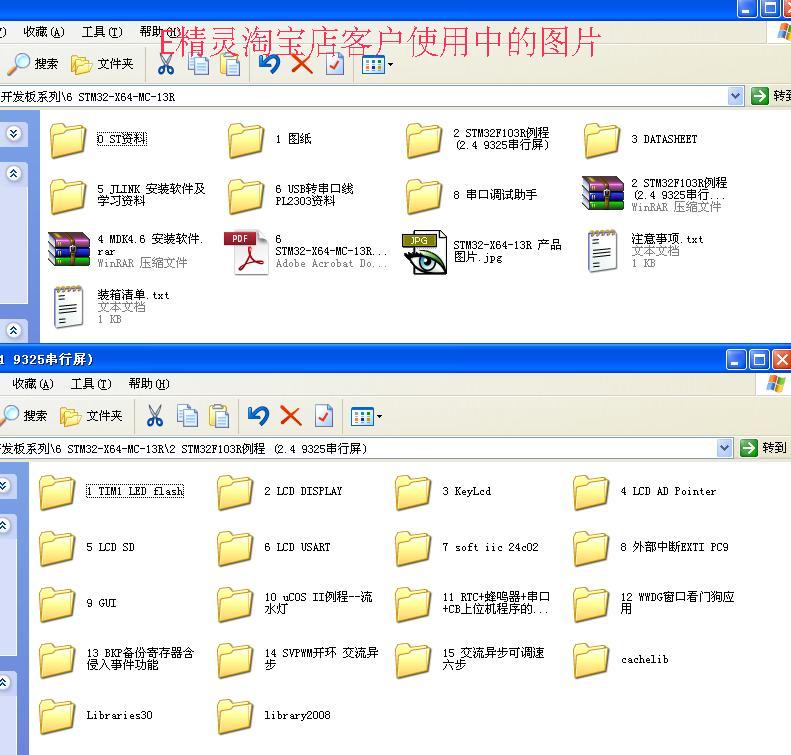
Task: Select the 6 LCD USART folder
Action: pos(273,548)
